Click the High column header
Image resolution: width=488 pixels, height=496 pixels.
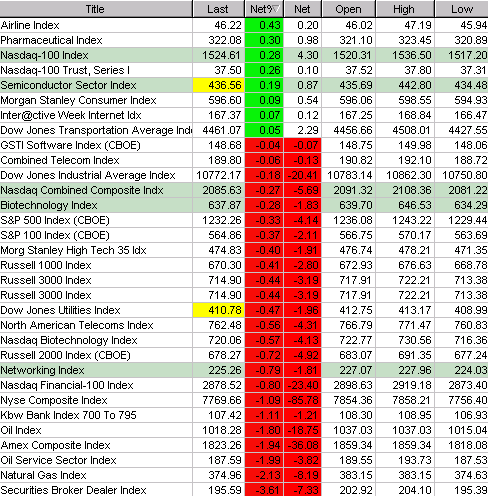click(x=405, y=9)
